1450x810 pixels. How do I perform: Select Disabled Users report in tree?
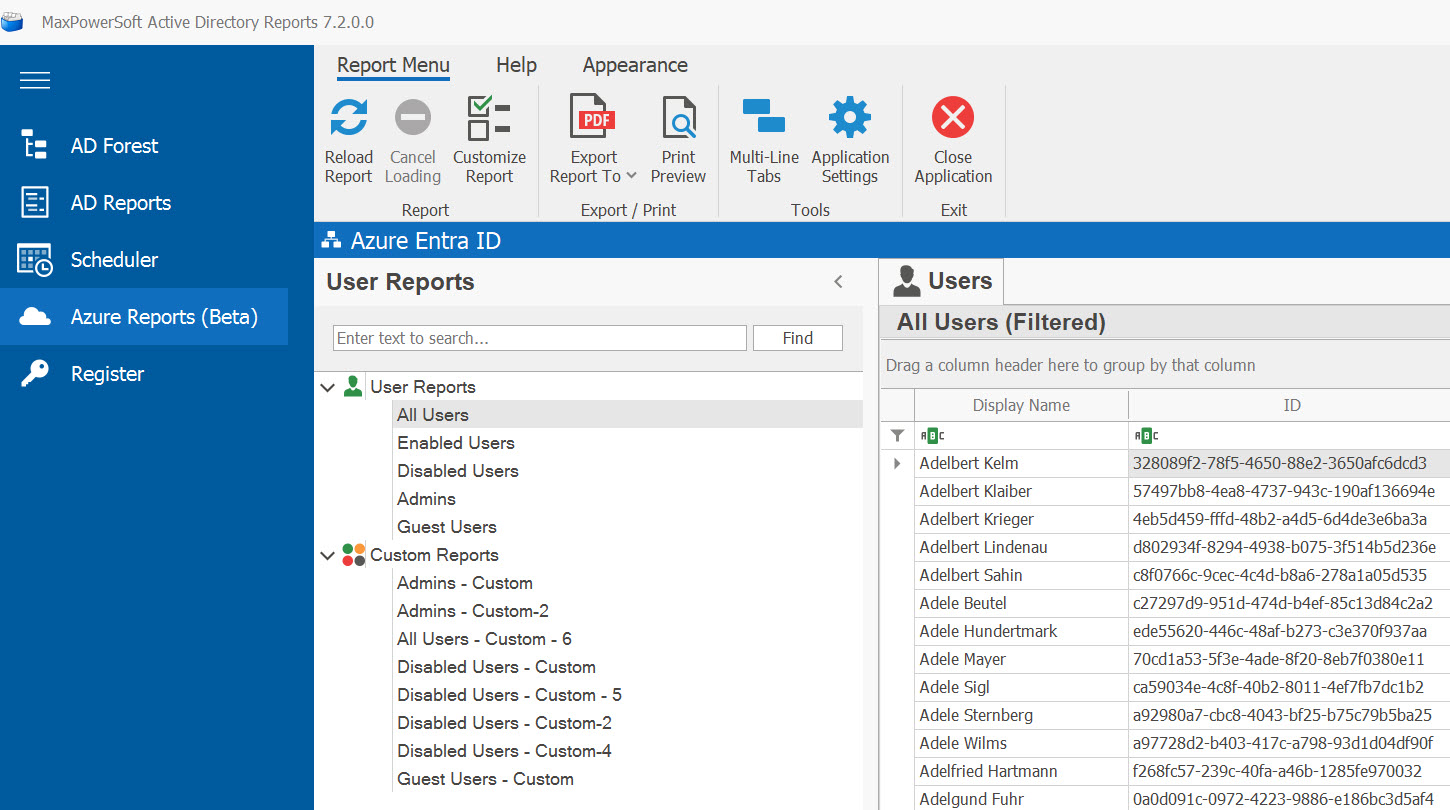[x=458, y=471]
